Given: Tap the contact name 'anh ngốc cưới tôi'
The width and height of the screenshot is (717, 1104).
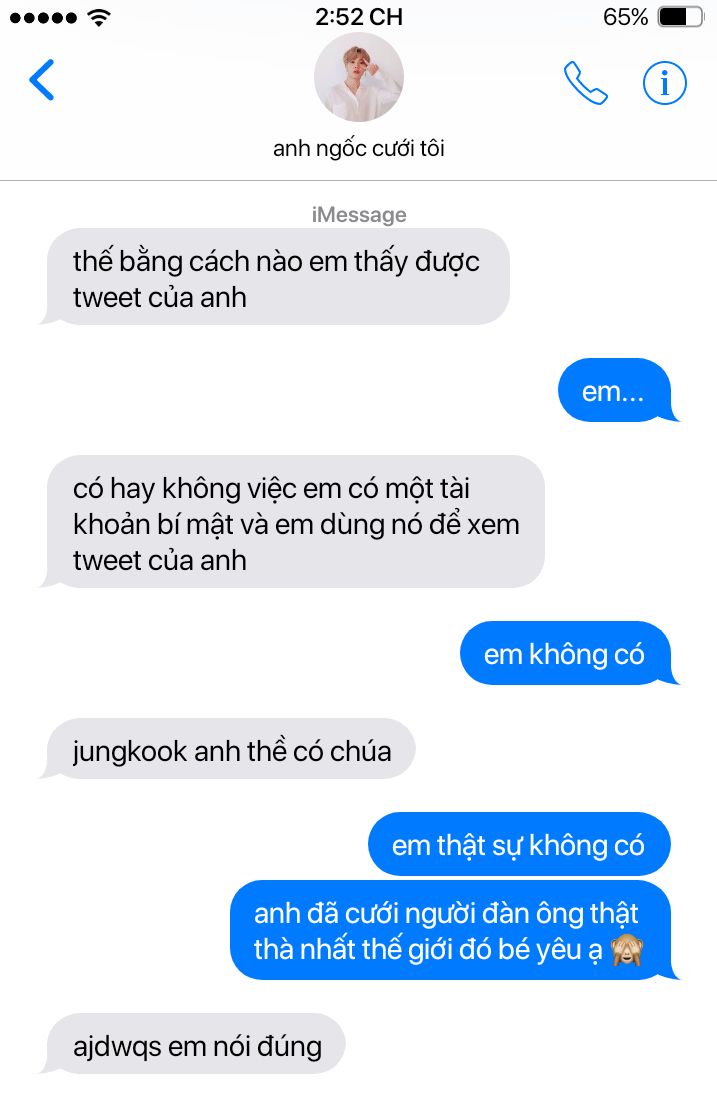Looking at the screenshot, I should [x=358, y=149].
